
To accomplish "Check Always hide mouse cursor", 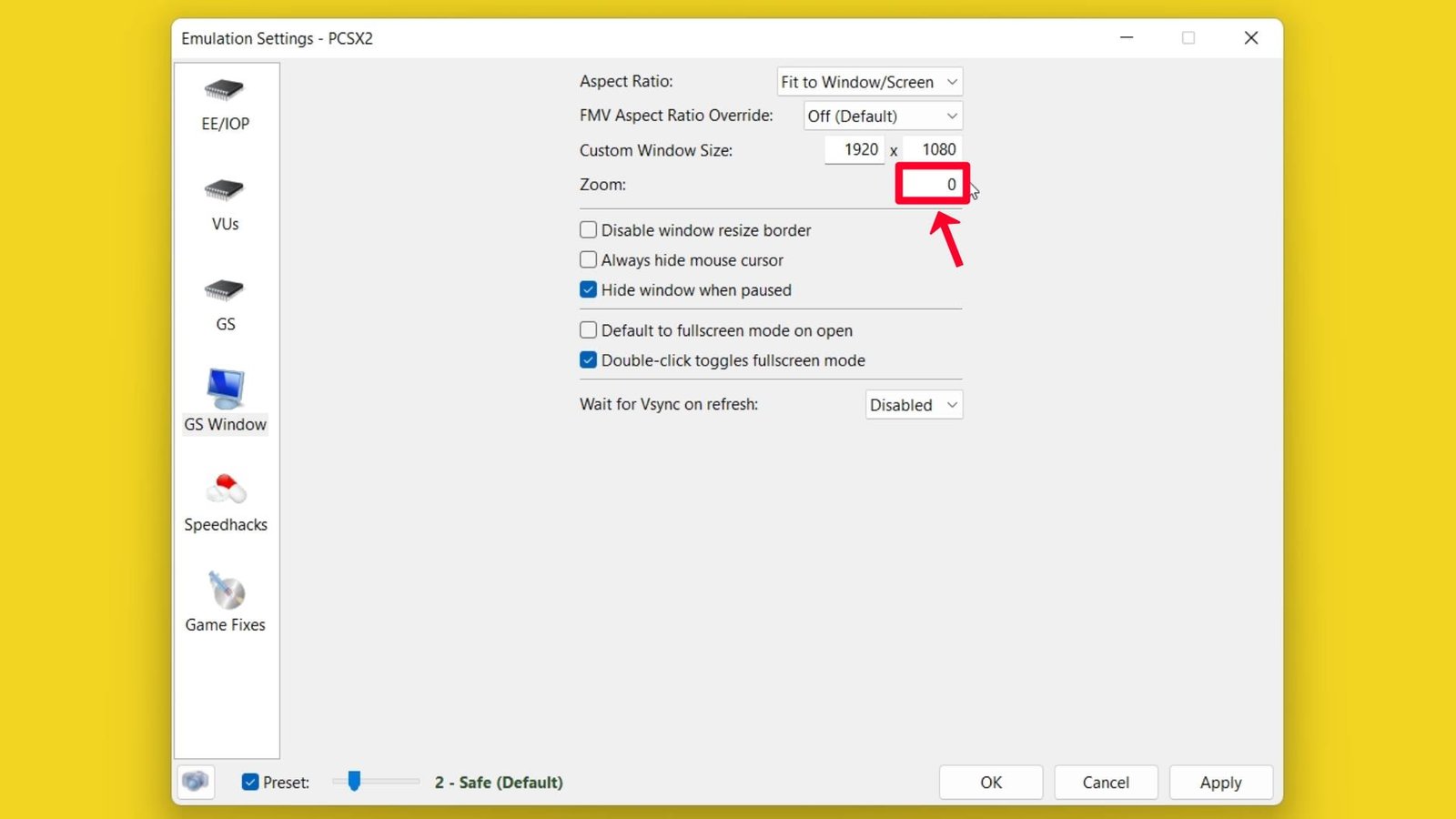I will point(589,260).
